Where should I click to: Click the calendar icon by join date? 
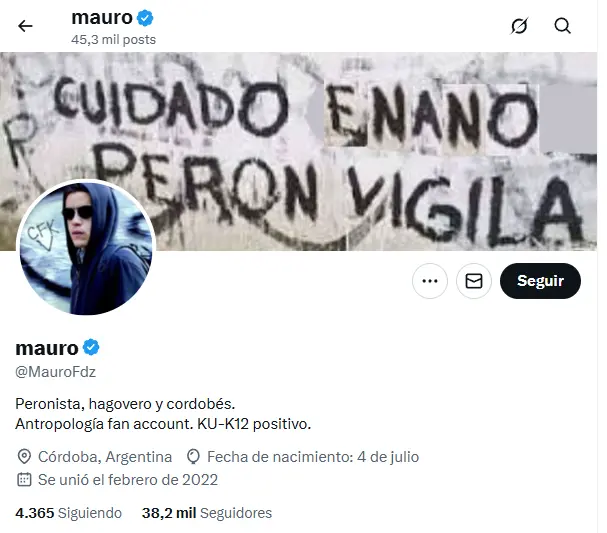click(x=24, y=480)
